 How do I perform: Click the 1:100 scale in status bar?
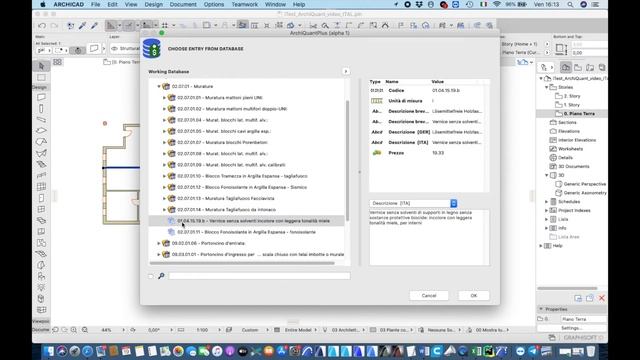pyautogui.click(x=202, y=330)
